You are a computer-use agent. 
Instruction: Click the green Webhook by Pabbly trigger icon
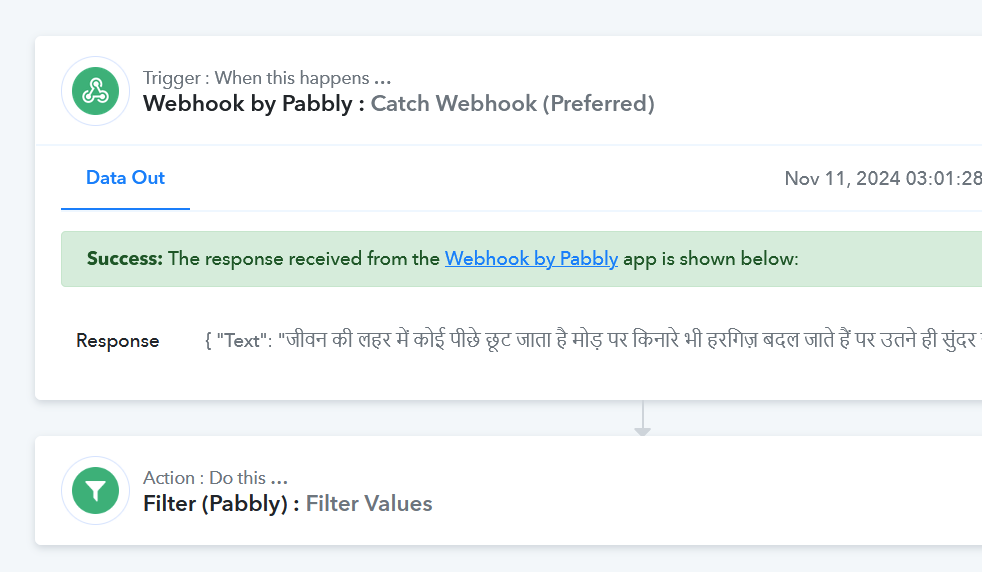tap(95, 91)
